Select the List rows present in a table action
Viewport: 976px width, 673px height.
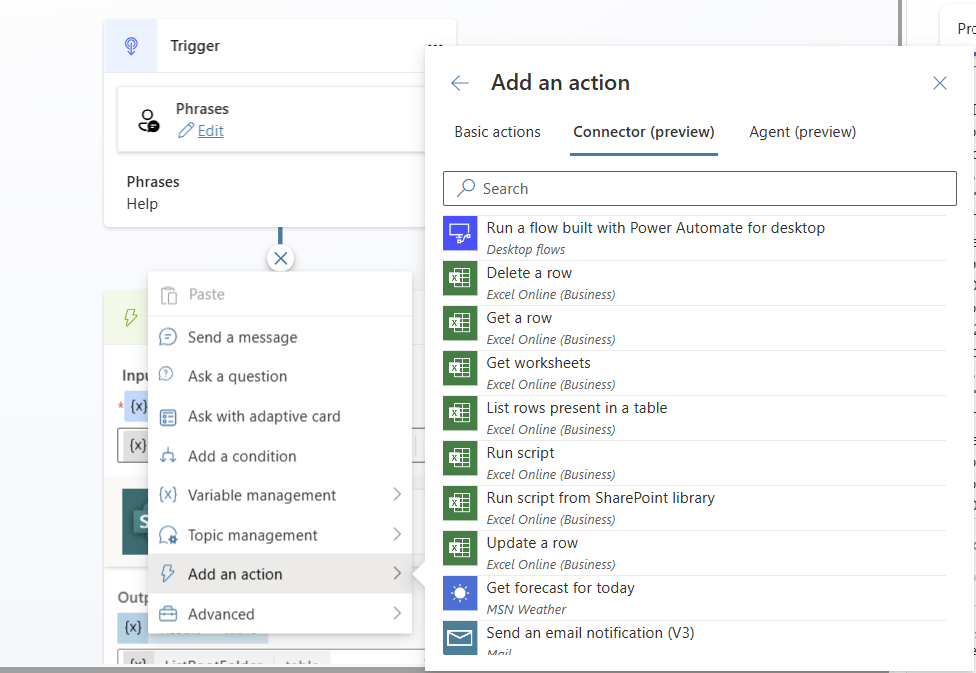[x=576, y=409]
